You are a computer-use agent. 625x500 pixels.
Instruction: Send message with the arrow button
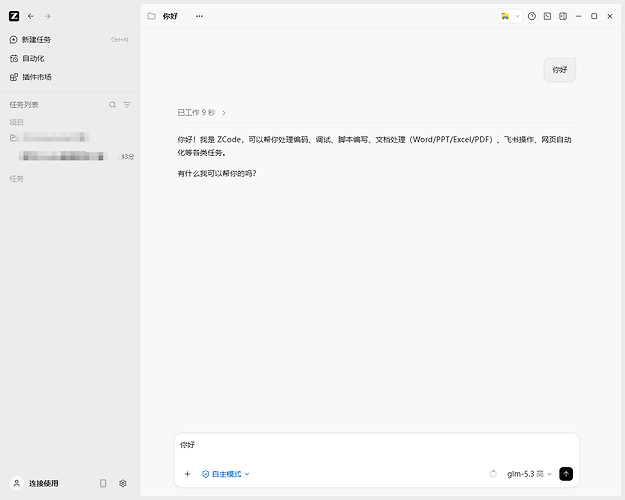click(x=566, y=474)
